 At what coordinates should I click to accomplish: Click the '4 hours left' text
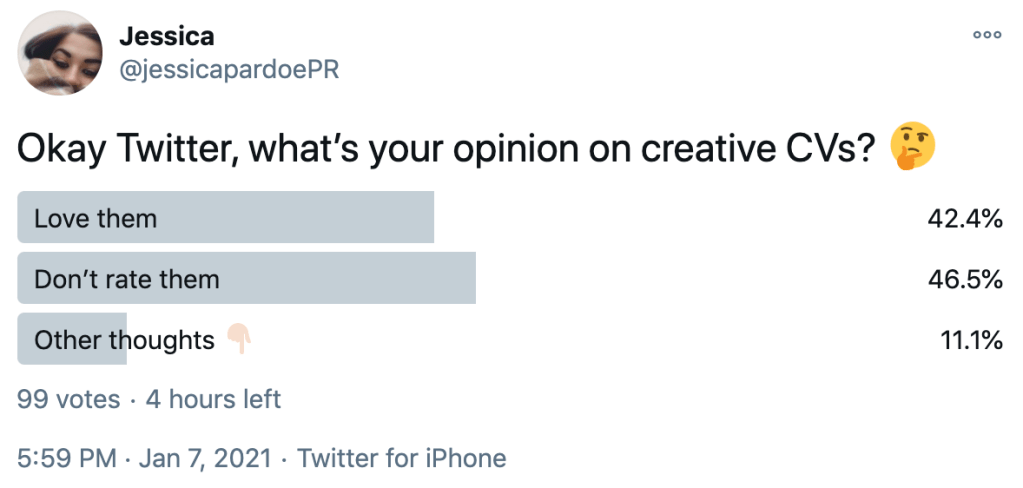pos(213,400)
